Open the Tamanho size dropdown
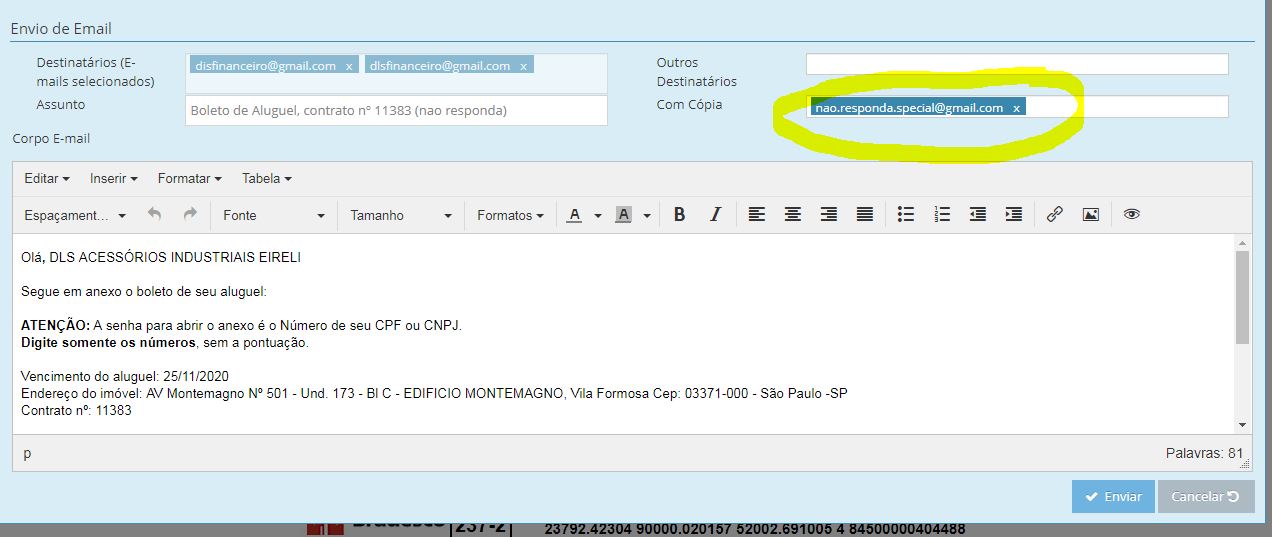This screenshot has width=1272, height=537. pos(400,215)
